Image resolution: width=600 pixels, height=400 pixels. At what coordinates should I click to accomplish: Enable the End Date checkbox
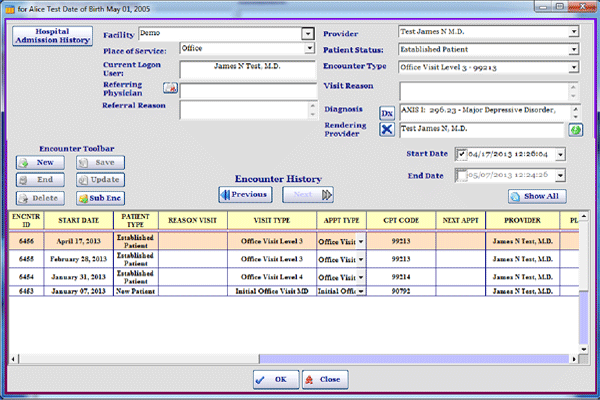(461, 175)
